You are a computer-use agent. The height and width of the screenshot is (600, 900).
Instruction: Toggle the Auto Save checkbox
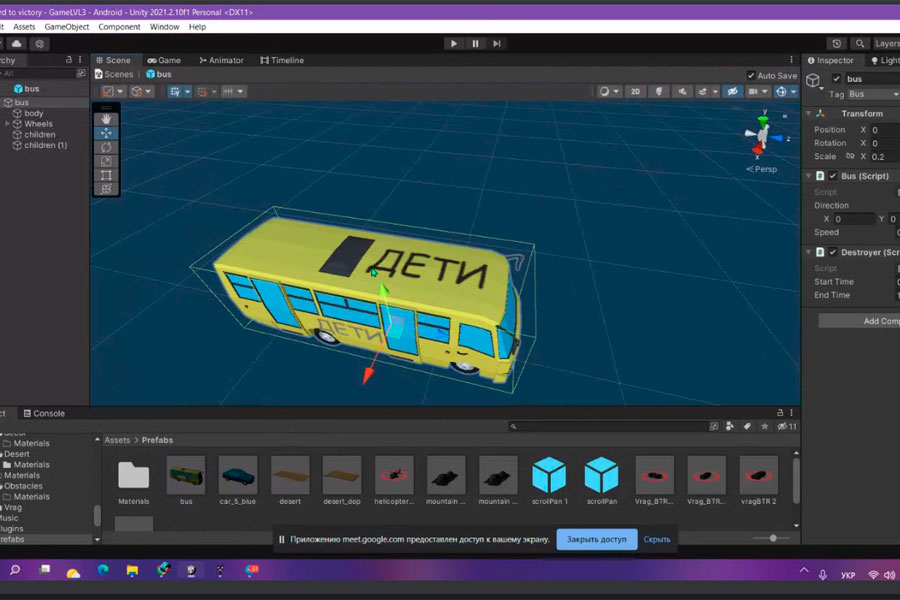coord(752,76)
